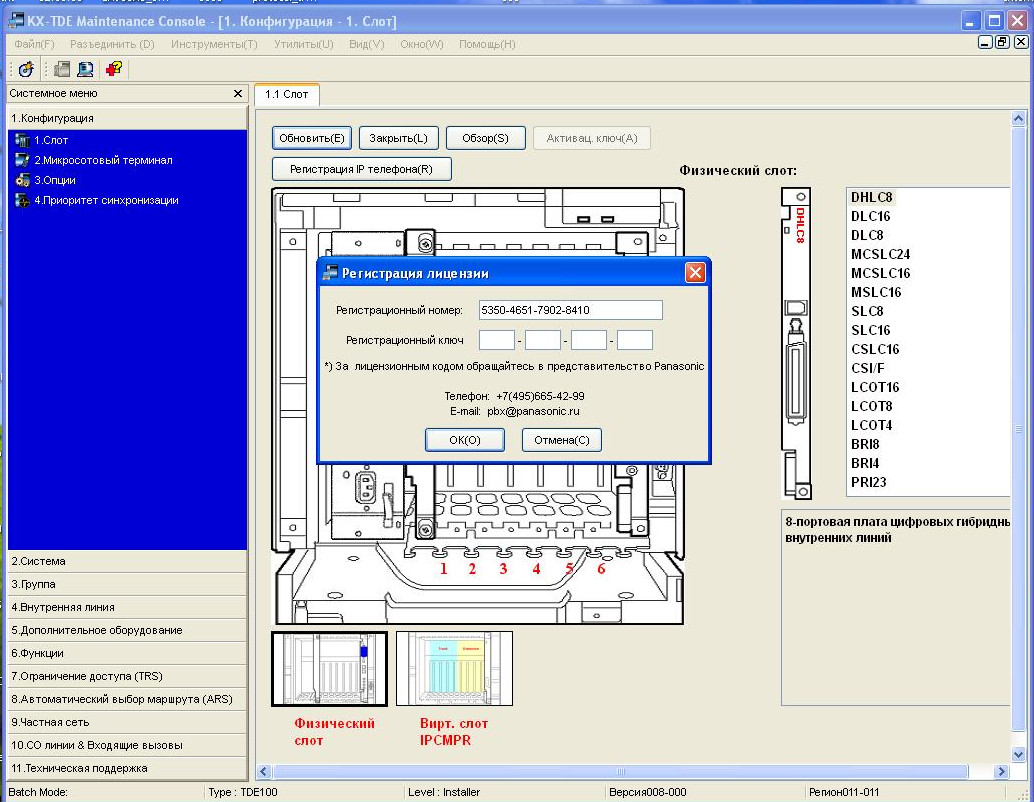Click the third Регистрационный ключ box

pos(589,340)
